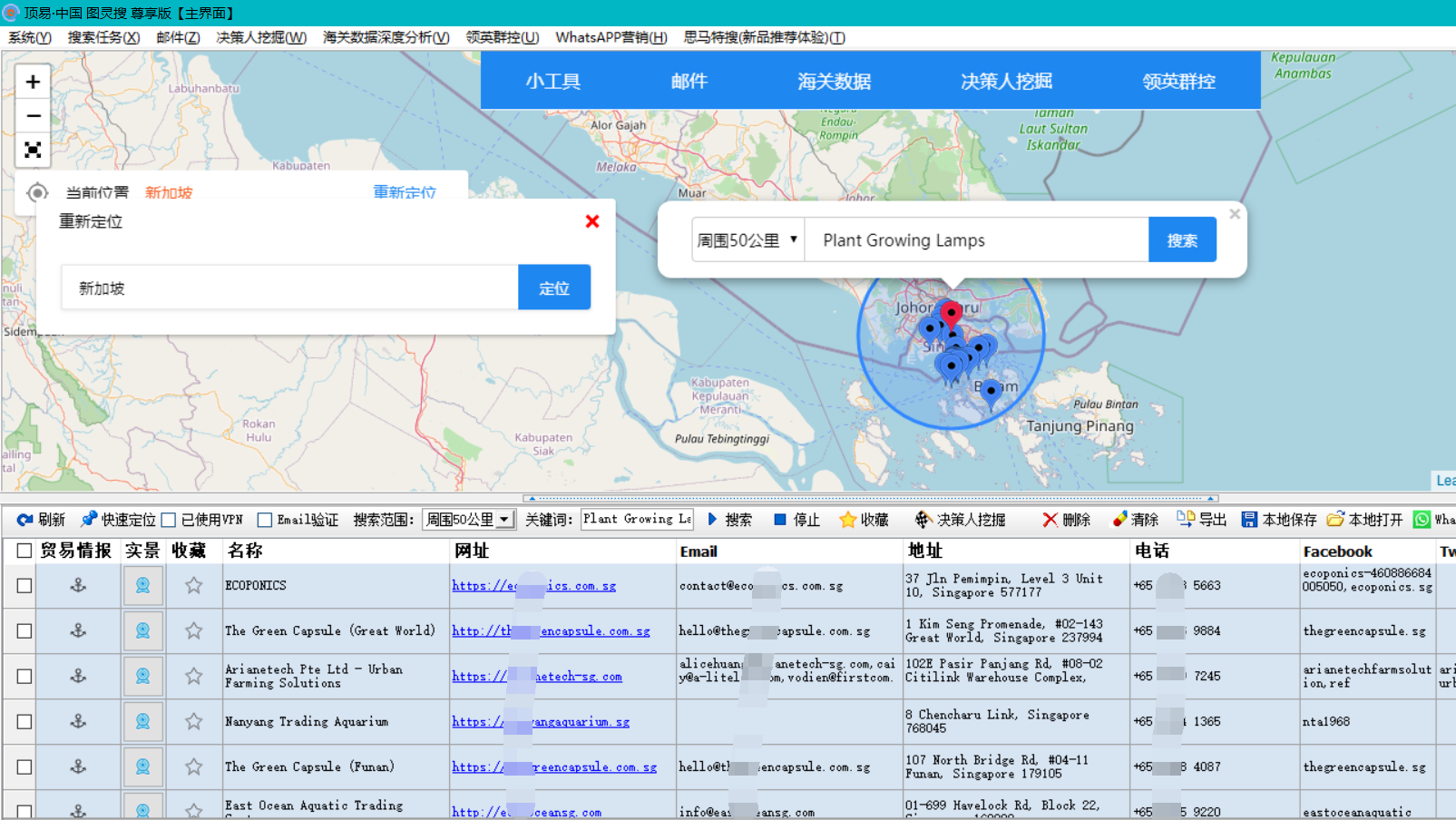Click 本地保存 save icon
The image size is (1456, 820).
click(1249, 520)
